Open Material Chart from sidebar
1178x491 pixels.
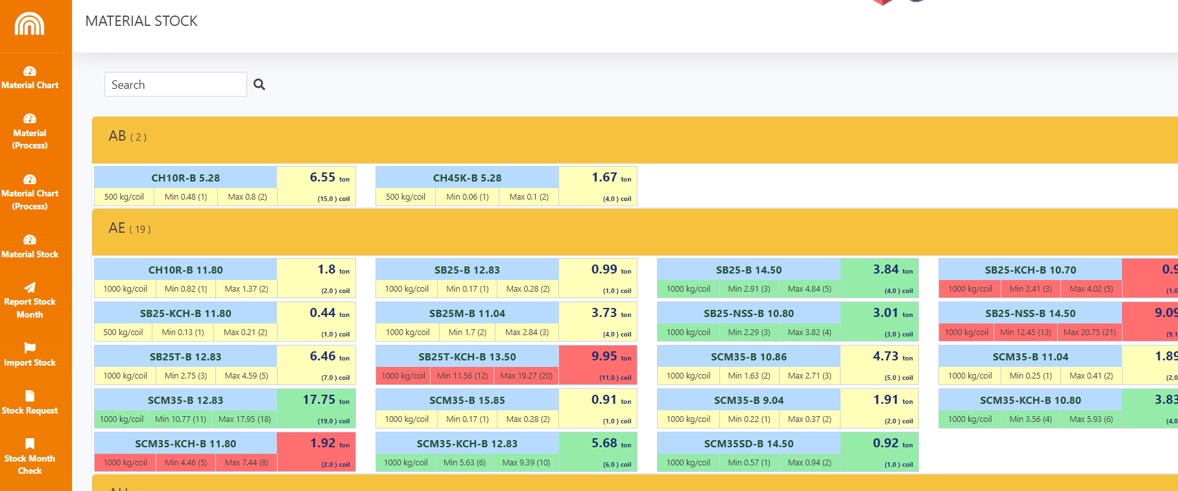[x=30, y=78]
